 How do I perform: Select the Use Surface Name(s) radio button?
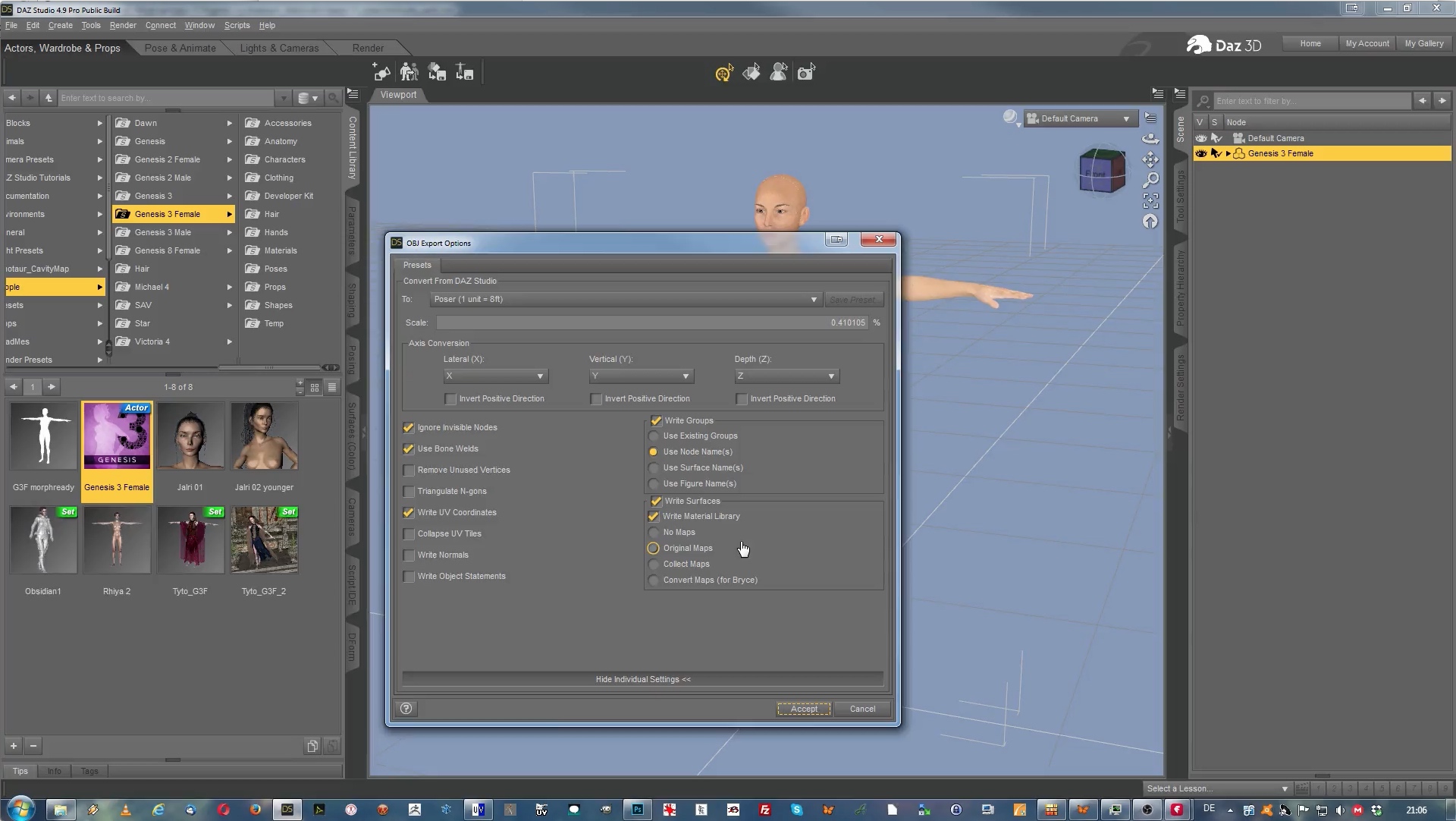click(654, 468)
